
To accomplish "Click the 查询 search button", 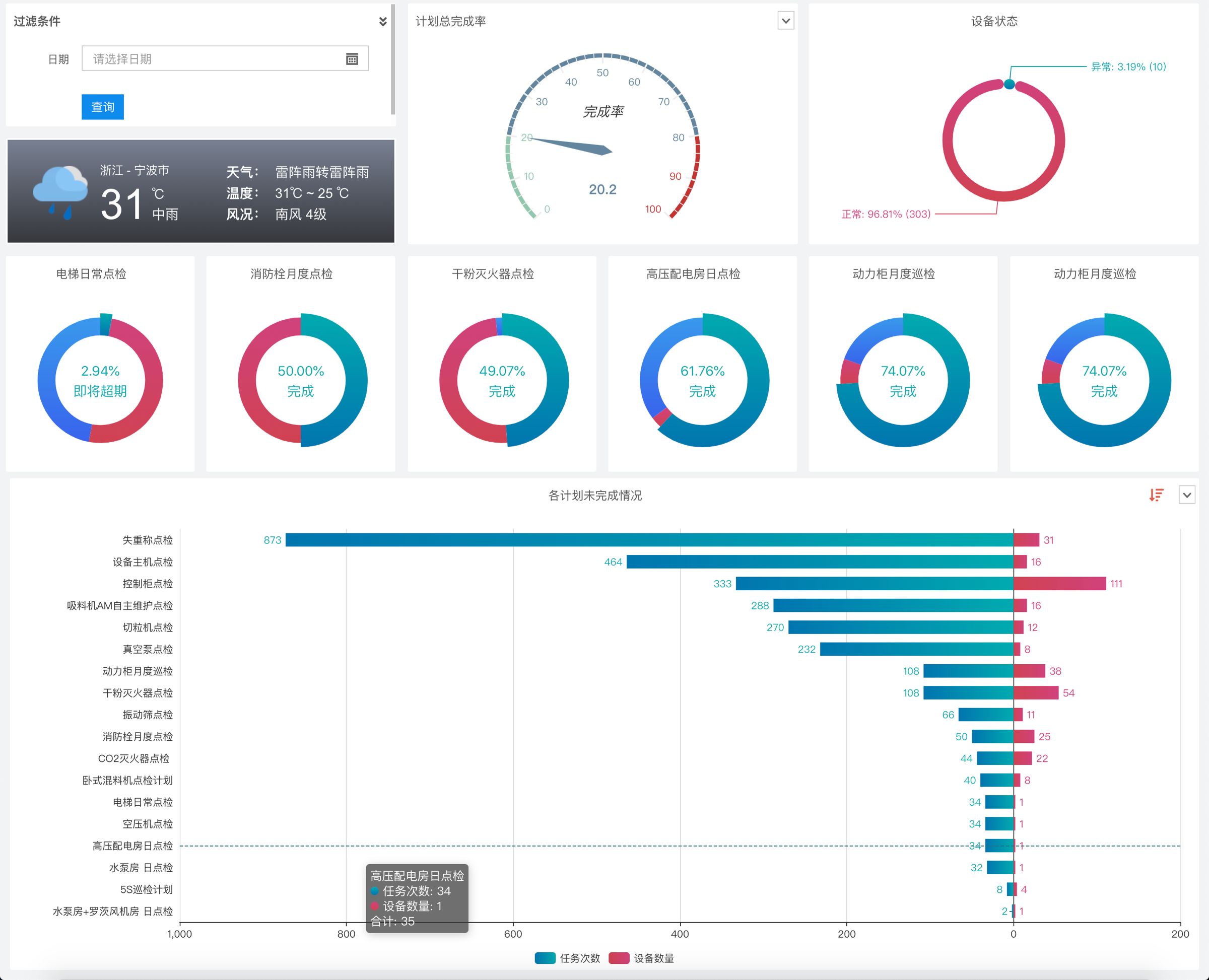I will [x=103, y=107].
